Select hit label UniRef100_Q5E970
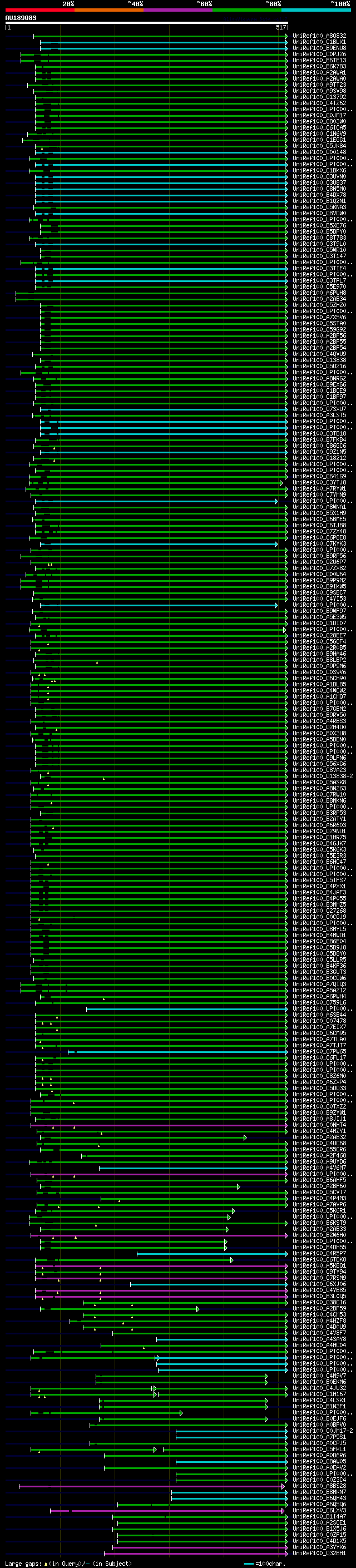Viewport: 356px width, 1568px height. pos(319,286)
